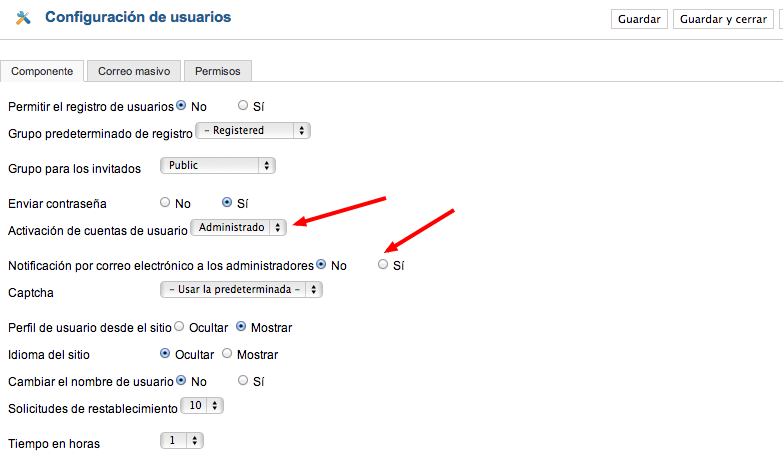Expand the Activación de cuentas Administrado dropdown
The width and height of the screenshot is (783, 471).
(239, 227)
